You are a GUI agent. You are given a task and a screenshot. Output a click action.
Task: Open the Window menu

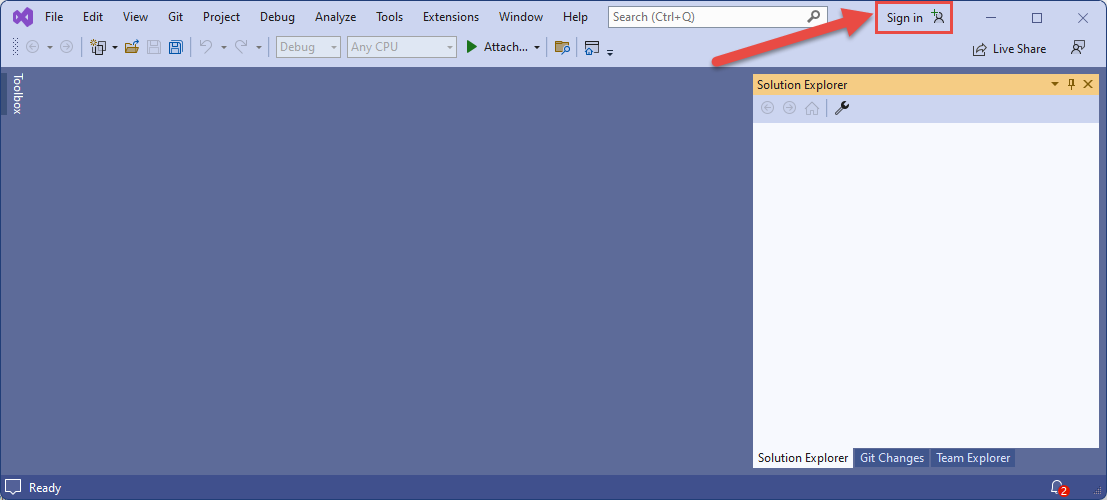[520, 17]
